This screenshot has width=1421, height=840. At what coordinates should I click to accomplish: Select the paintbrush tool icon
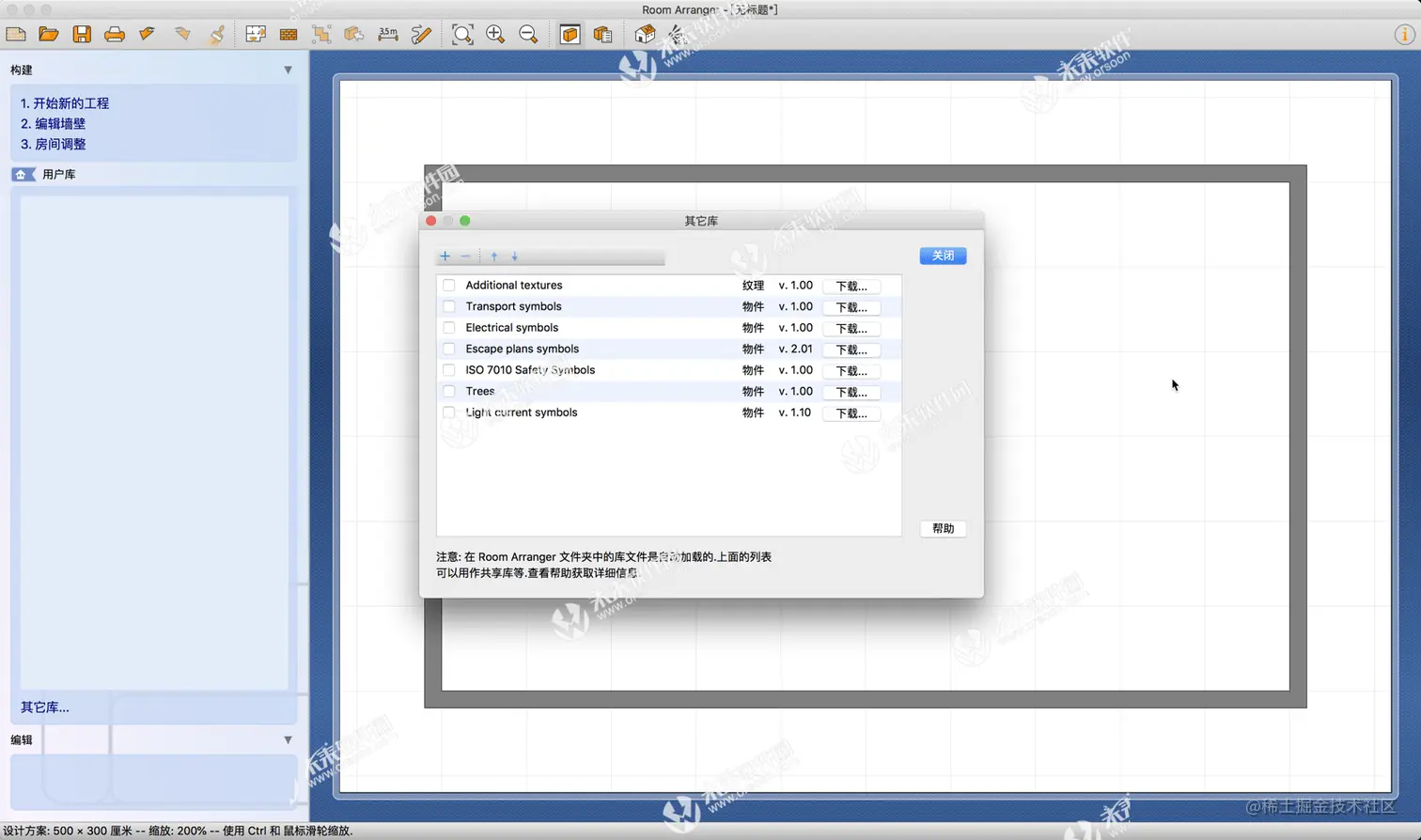click(216, 35)
